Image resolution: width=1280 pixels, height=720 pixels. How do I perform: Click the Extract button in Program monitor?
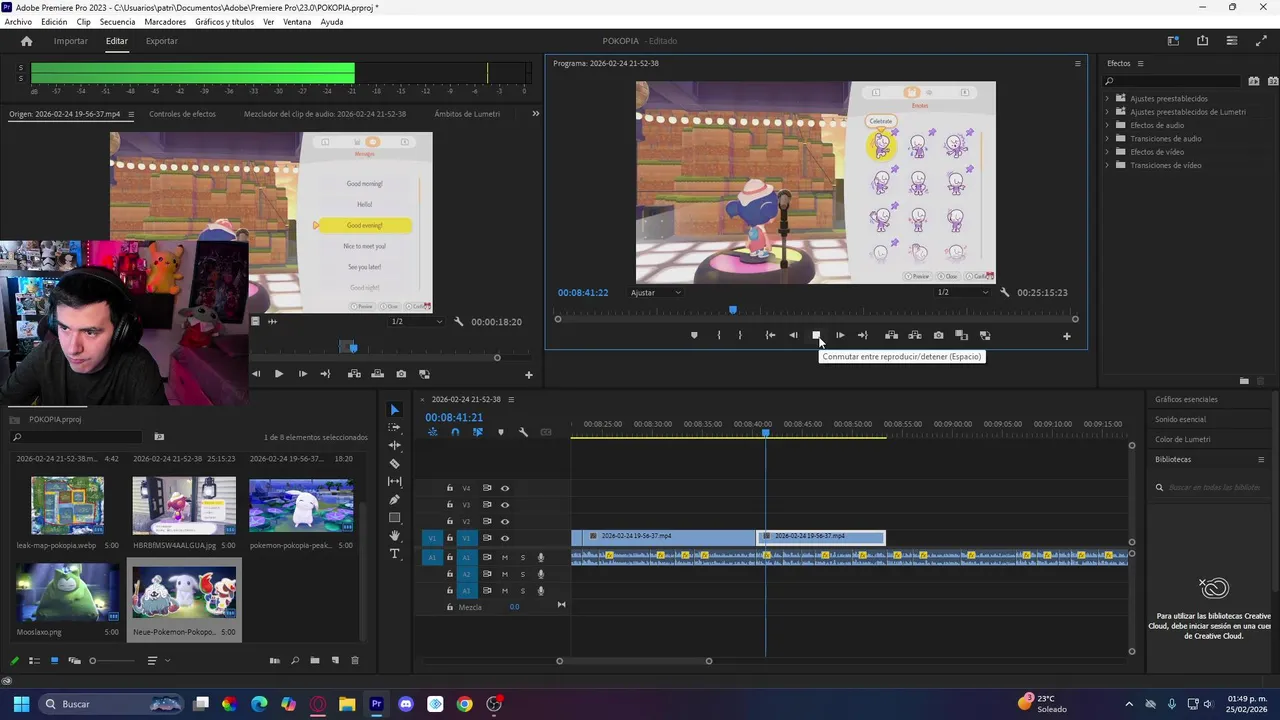[x=915, y=335]
